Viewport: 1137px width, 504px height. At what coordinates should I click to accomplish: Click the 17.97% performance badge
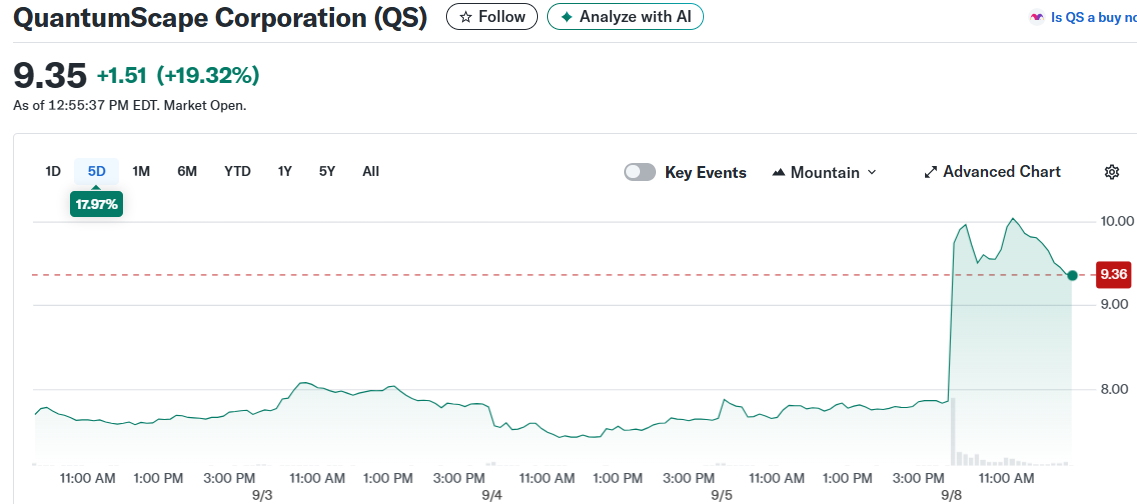tap(96, 205)
